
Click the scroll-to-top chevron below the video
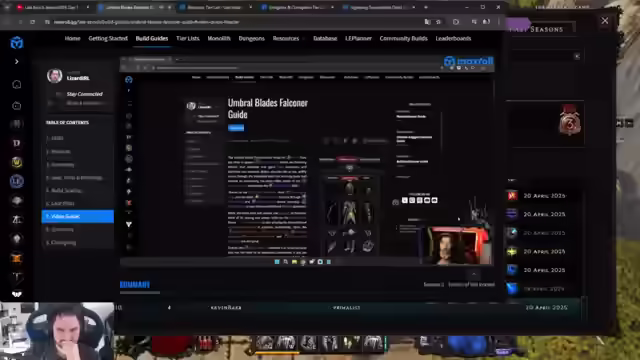pyautogui.click(x=474, y=274)
